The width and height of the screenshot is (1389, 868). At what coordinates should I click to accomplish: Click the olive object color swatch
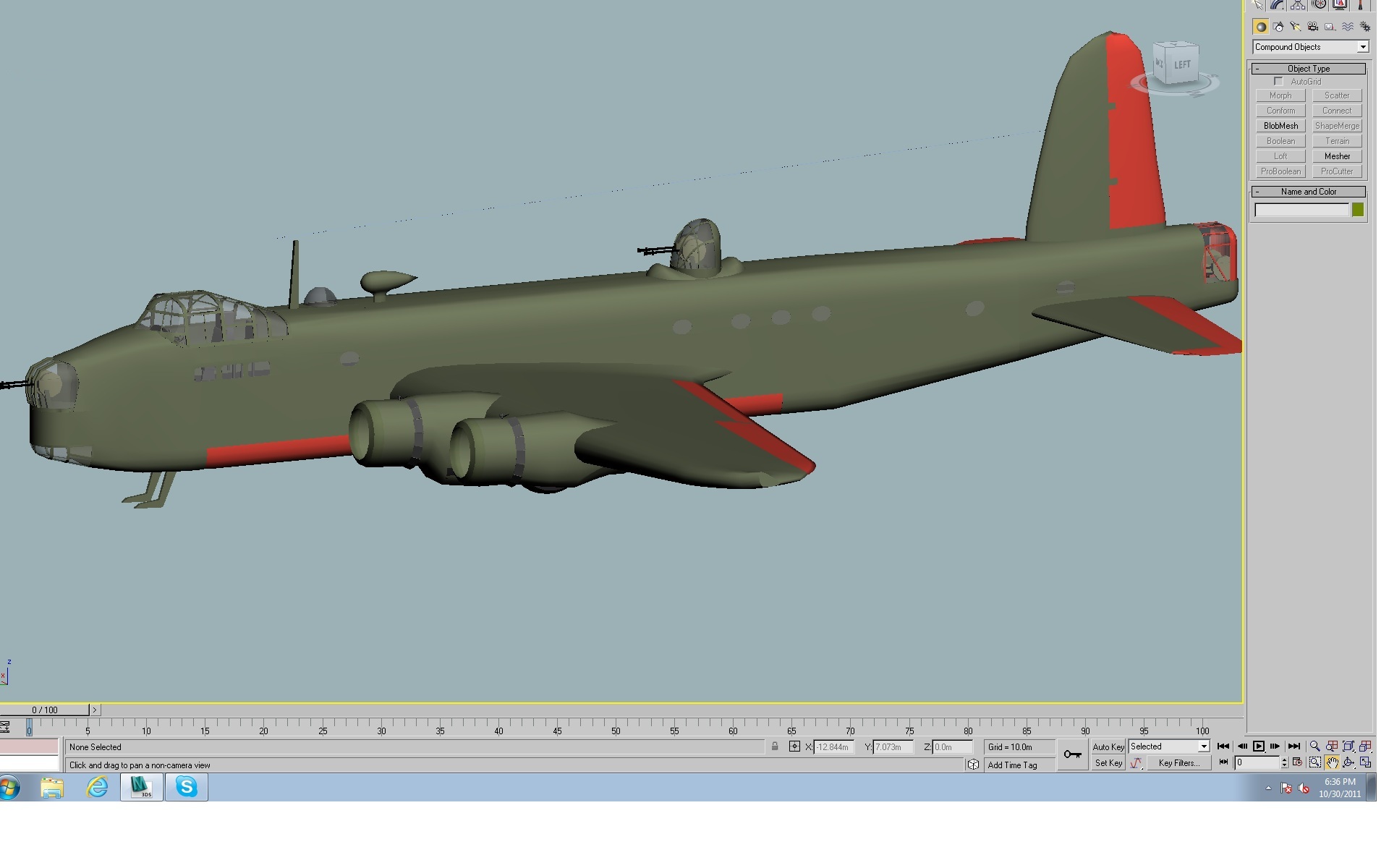(x=1358, y=210)
